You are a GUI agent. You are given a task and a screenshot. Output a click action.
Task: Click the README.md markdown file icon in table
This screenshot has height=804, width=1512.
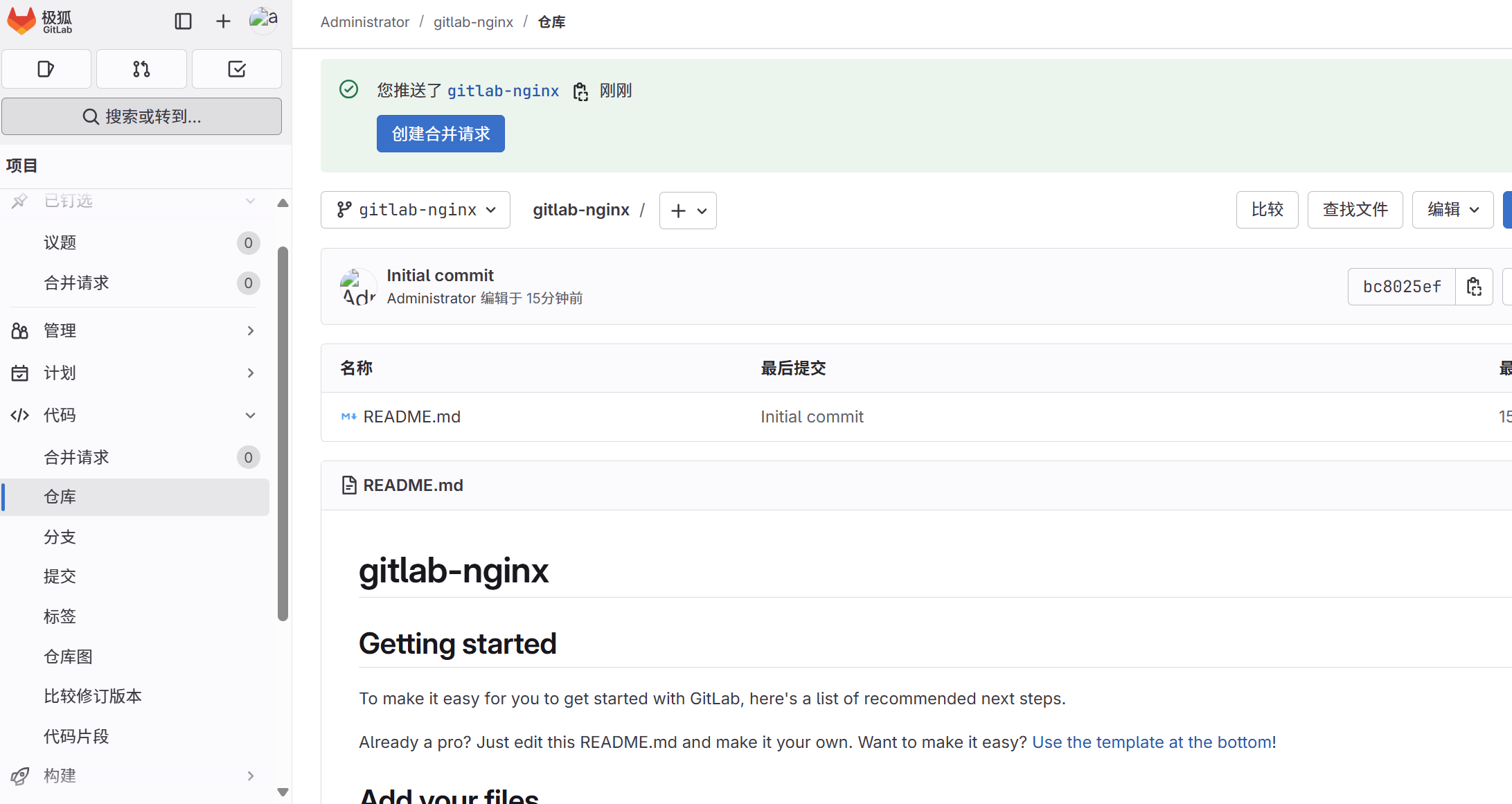coord(348,417)
